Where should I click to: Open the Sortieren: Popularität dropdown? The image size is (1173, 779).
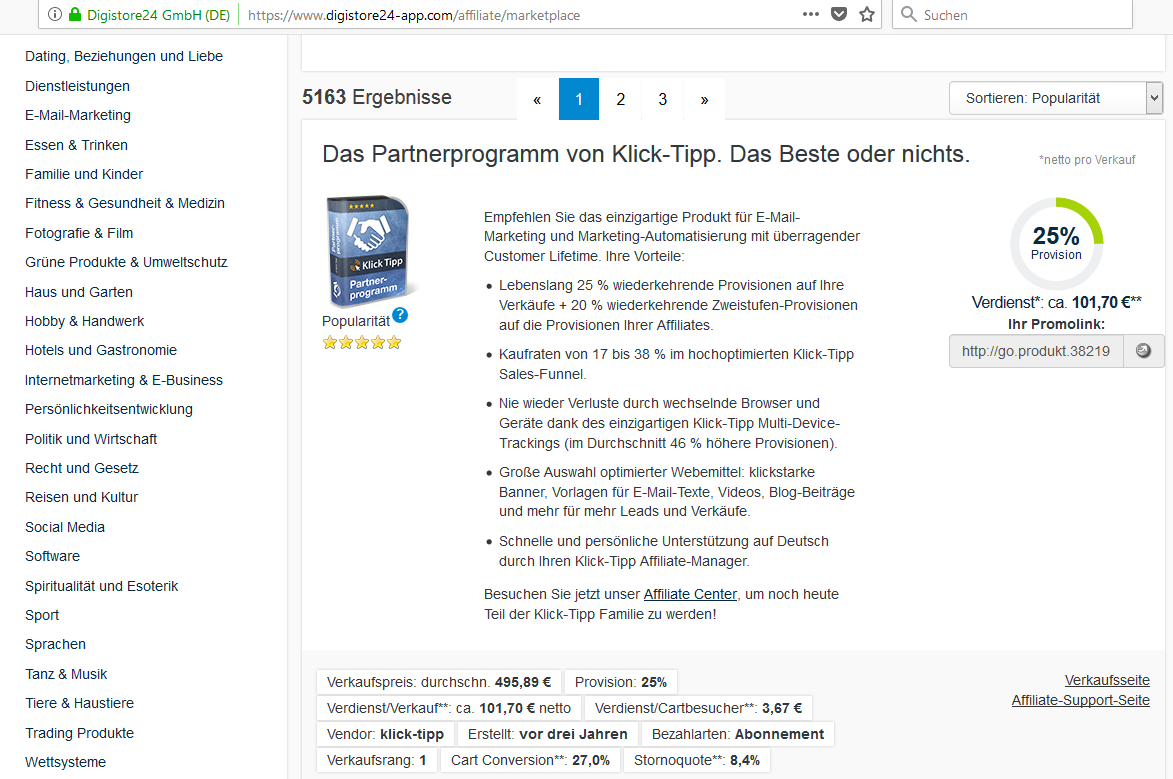point(1055,98)
